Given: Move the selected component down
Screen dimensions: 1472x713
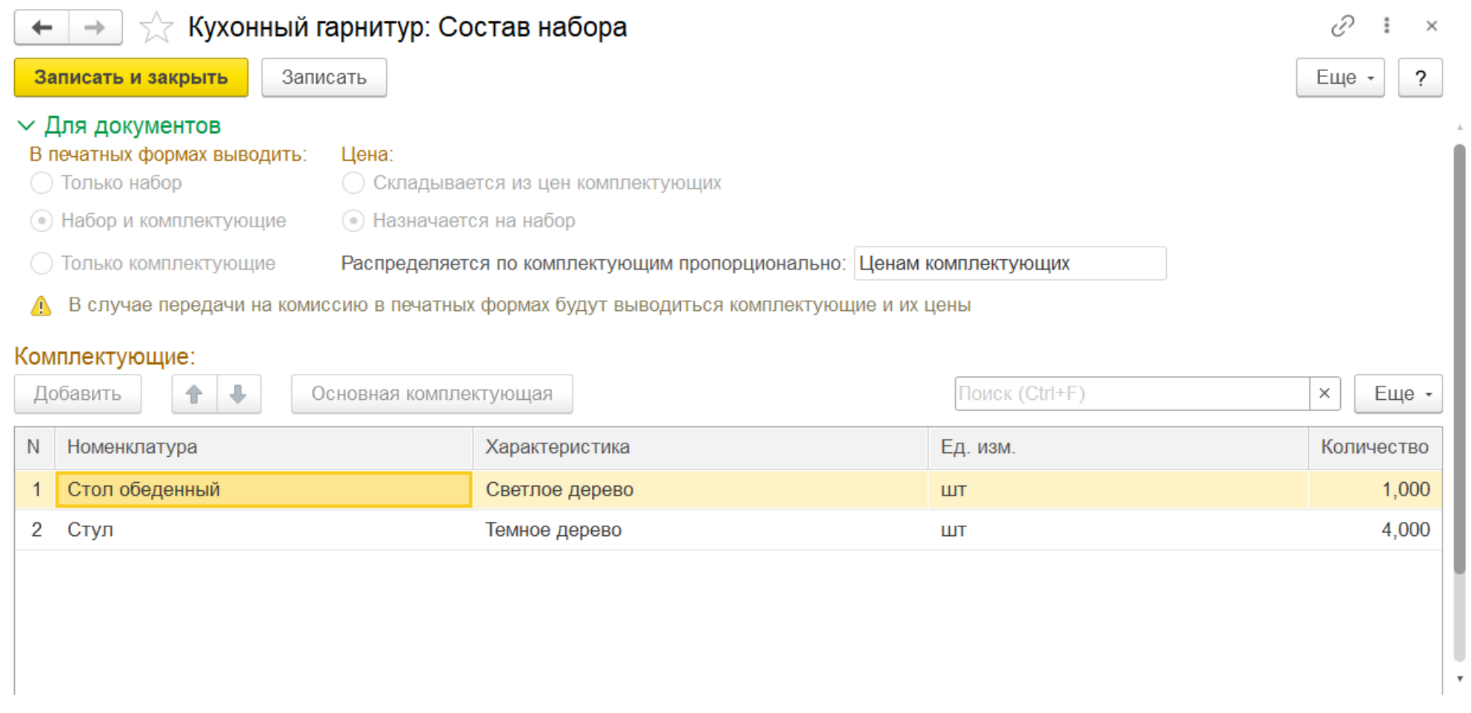Looking at the screenshot, I should click(238, 394).
